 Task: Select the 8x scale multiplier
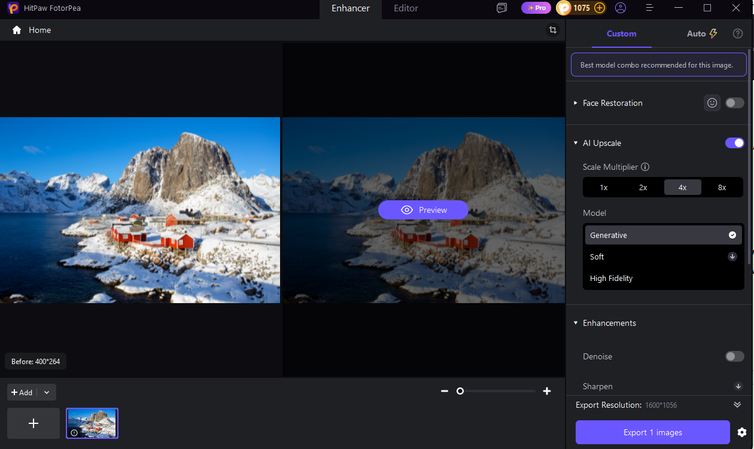[x=722, y=187]
